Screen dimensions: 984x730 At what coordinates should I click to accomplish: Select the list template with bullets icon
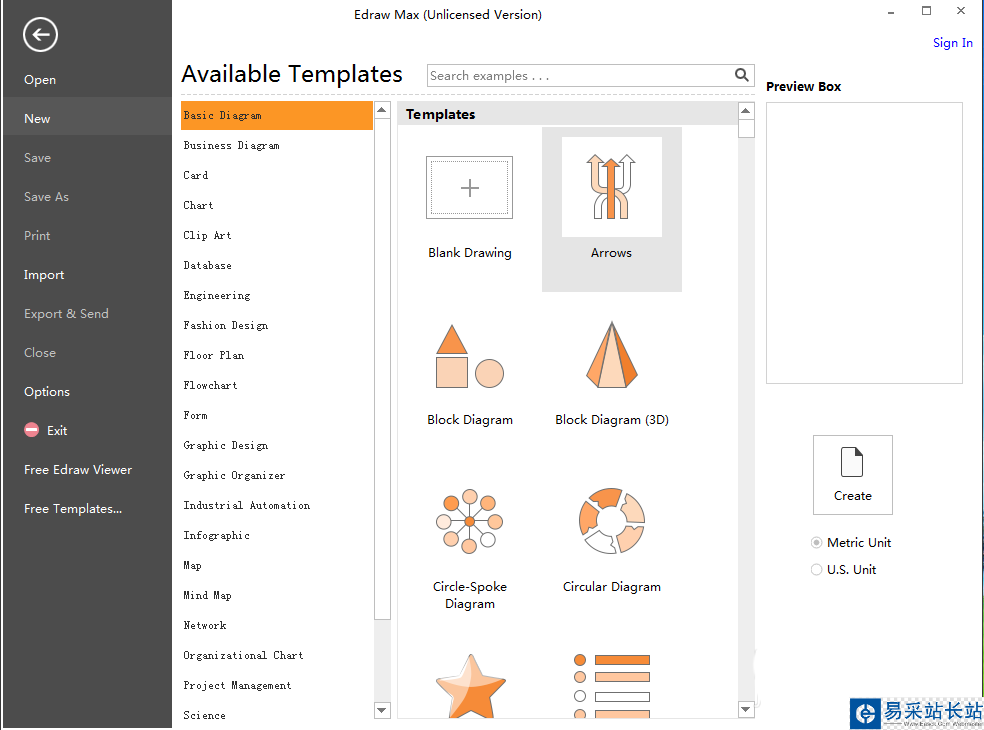612,686
